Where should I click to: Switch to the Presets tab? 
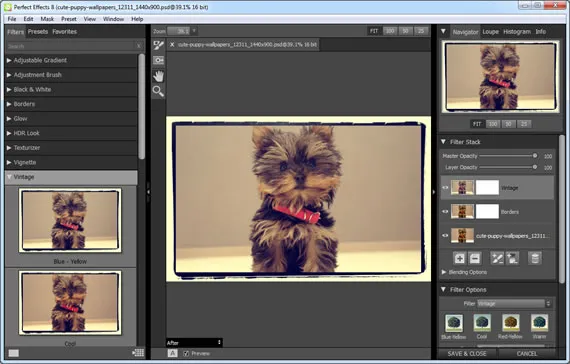[38, 32]
